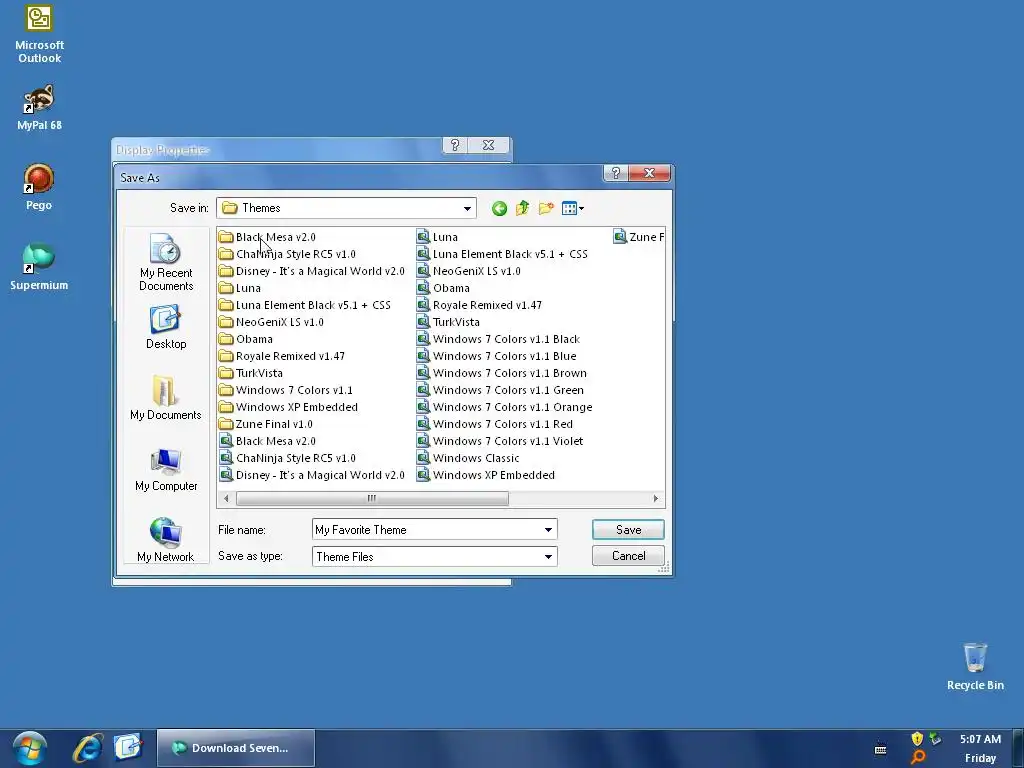
Task: Select the Microsoft Outlook desktop icon
Action: [39, 34]
